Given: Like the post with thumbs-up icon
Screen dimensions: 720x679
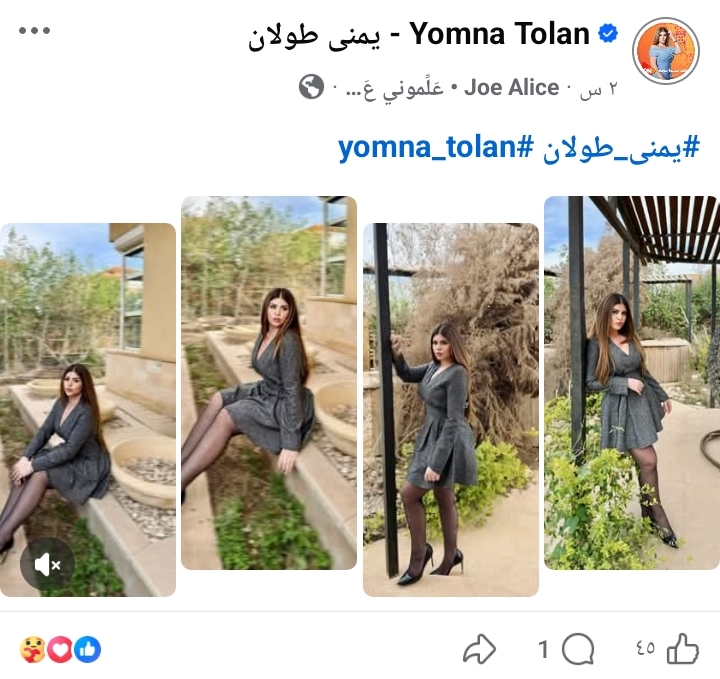Looking at the screenshot, I should [x=683, y=649].
